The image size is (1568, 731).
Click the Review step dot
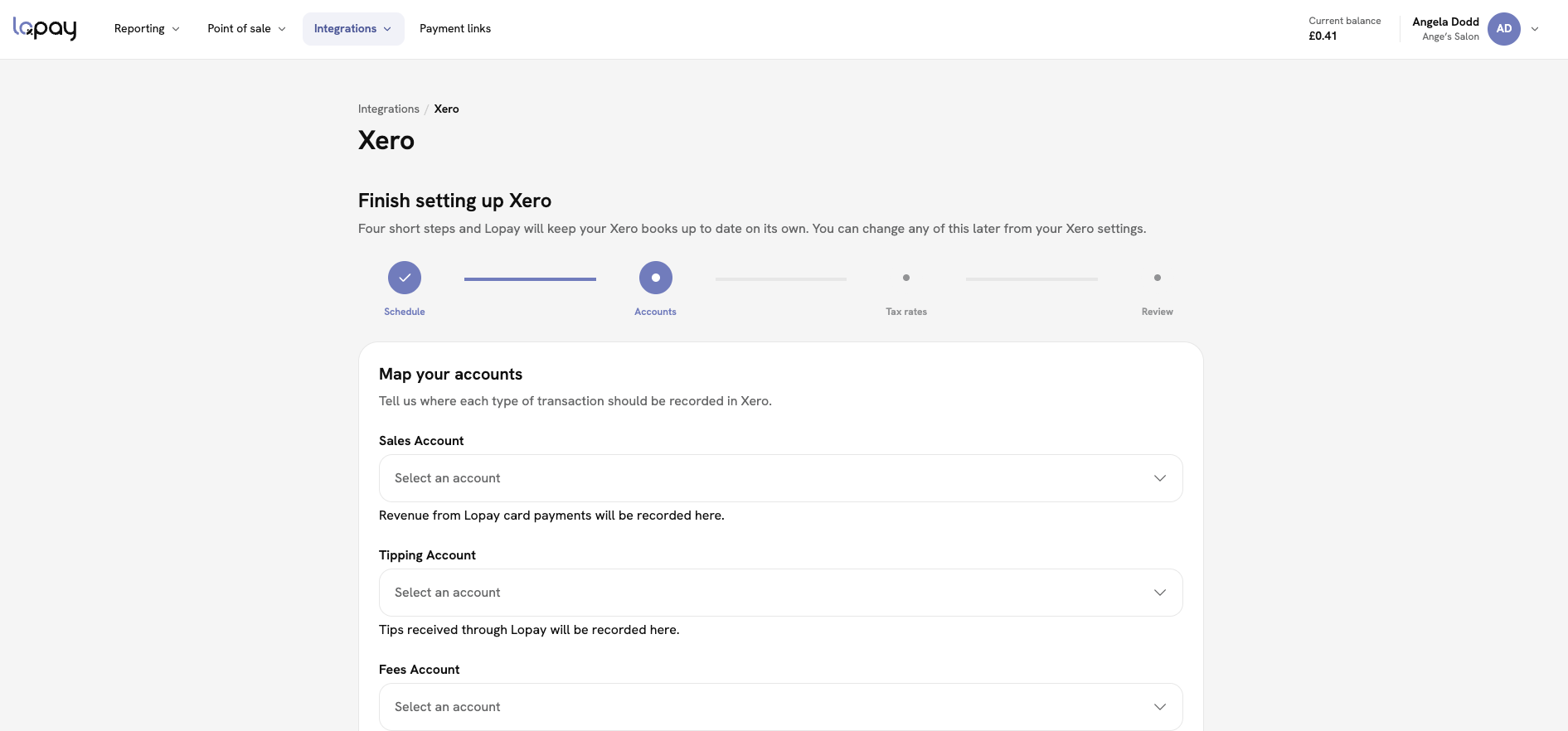pos(1158,278)
